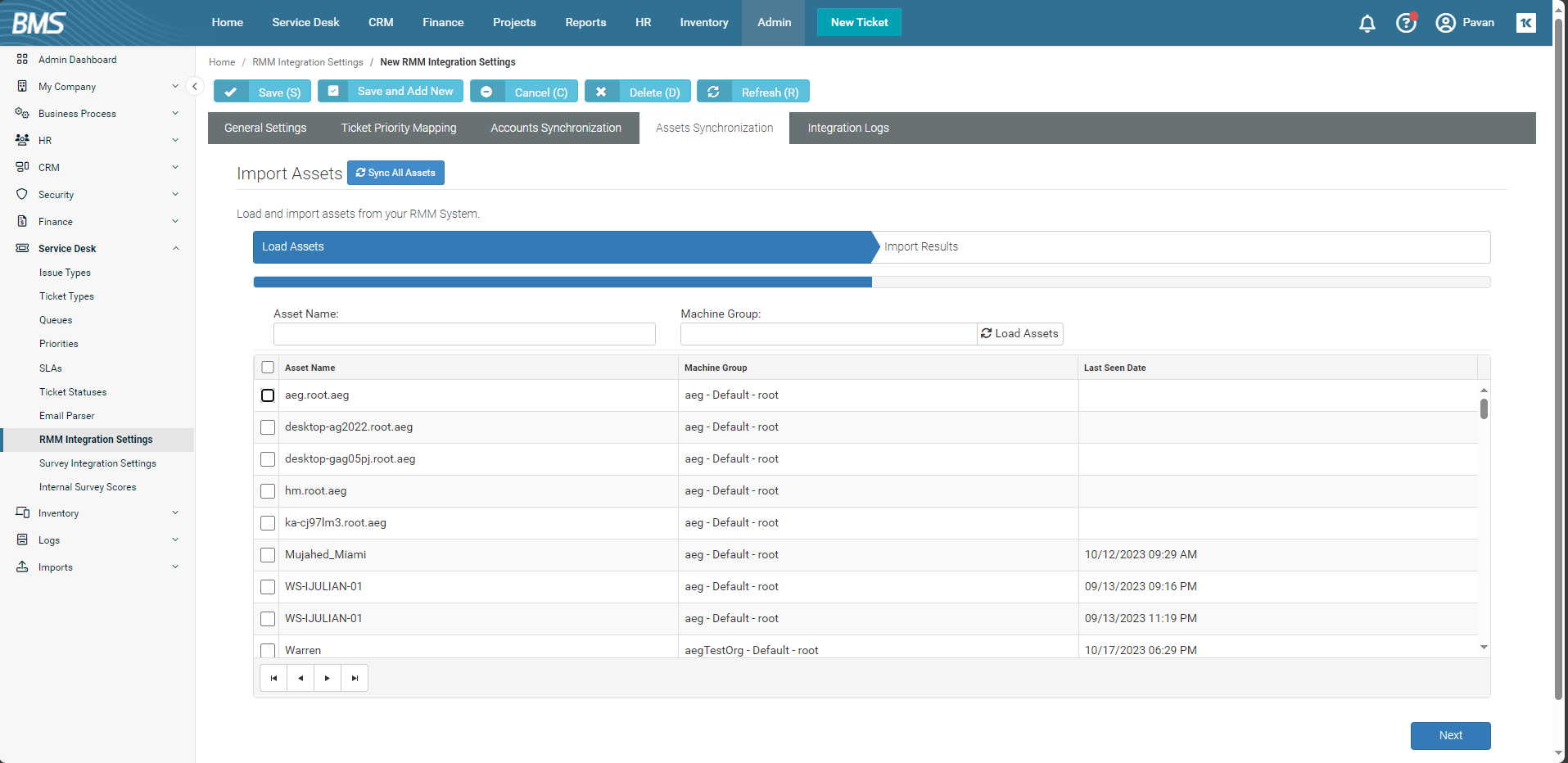Viewport: 1568px width, 763px height.
Task: Open the notifications bell icon
Action: (x=1367, y=23)
